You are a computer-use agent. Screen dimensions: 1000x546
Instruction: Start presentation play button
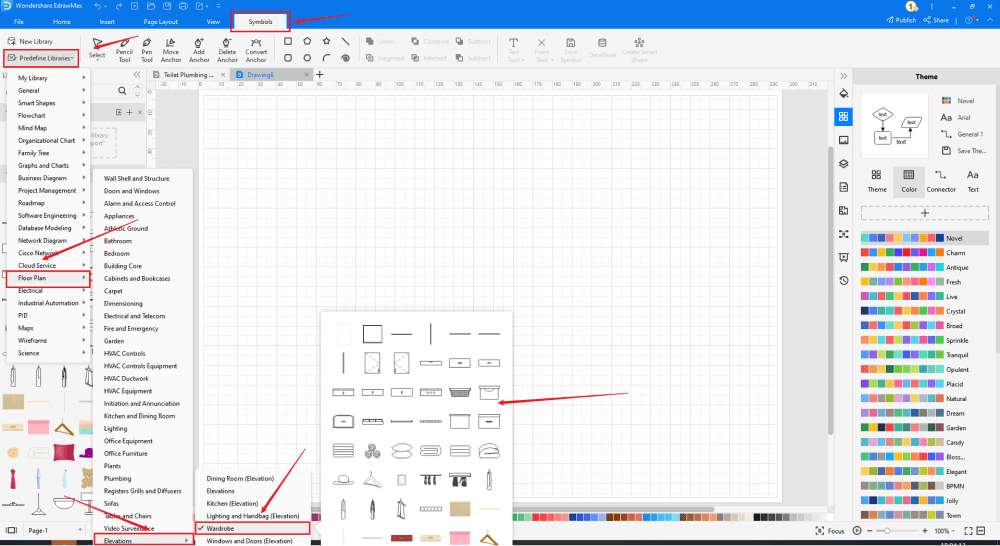click(x=857, y=531)
